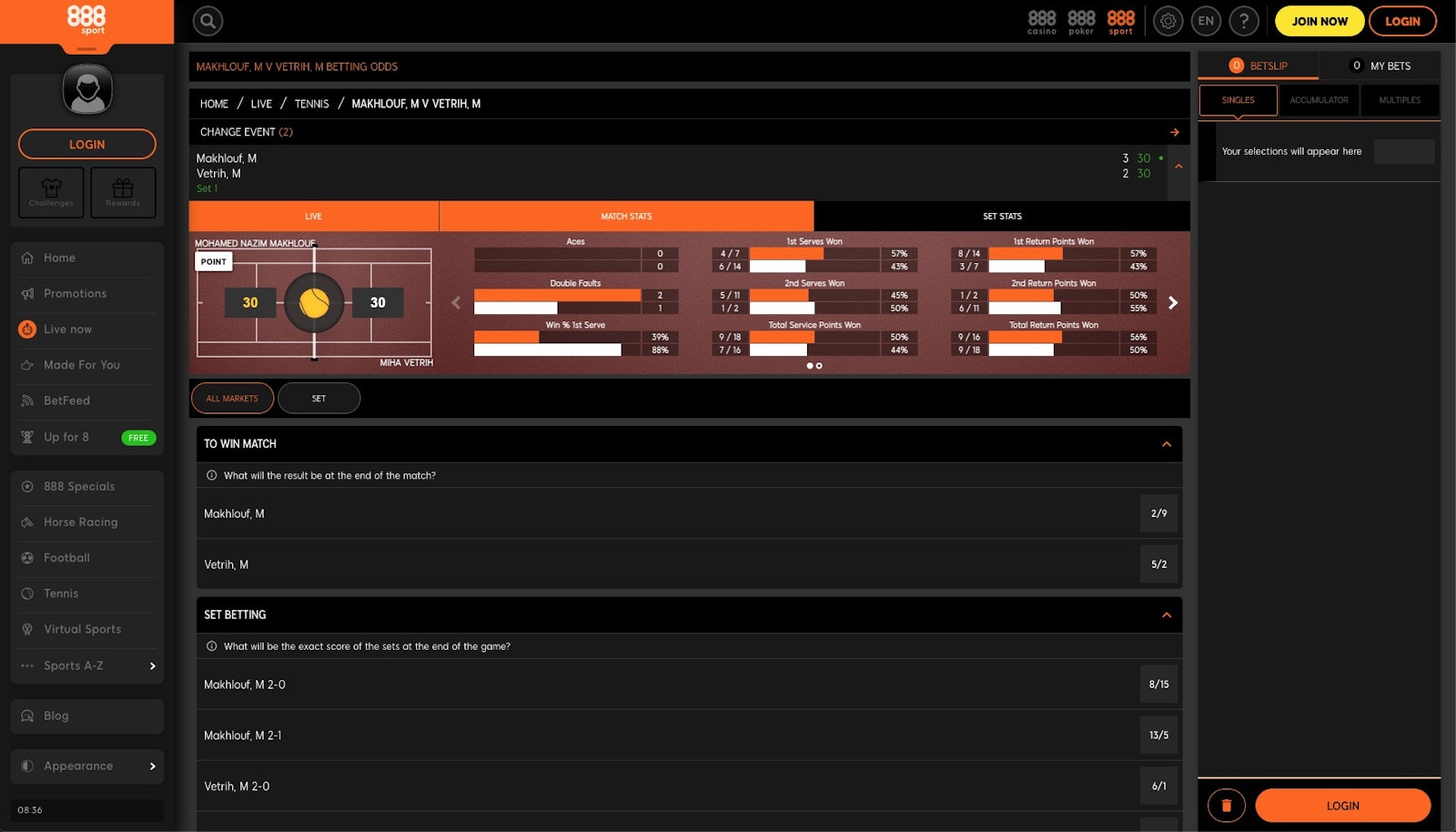
Task: Open the settings gear icon
Action: pyautogui.click(x=1168, y=21)
